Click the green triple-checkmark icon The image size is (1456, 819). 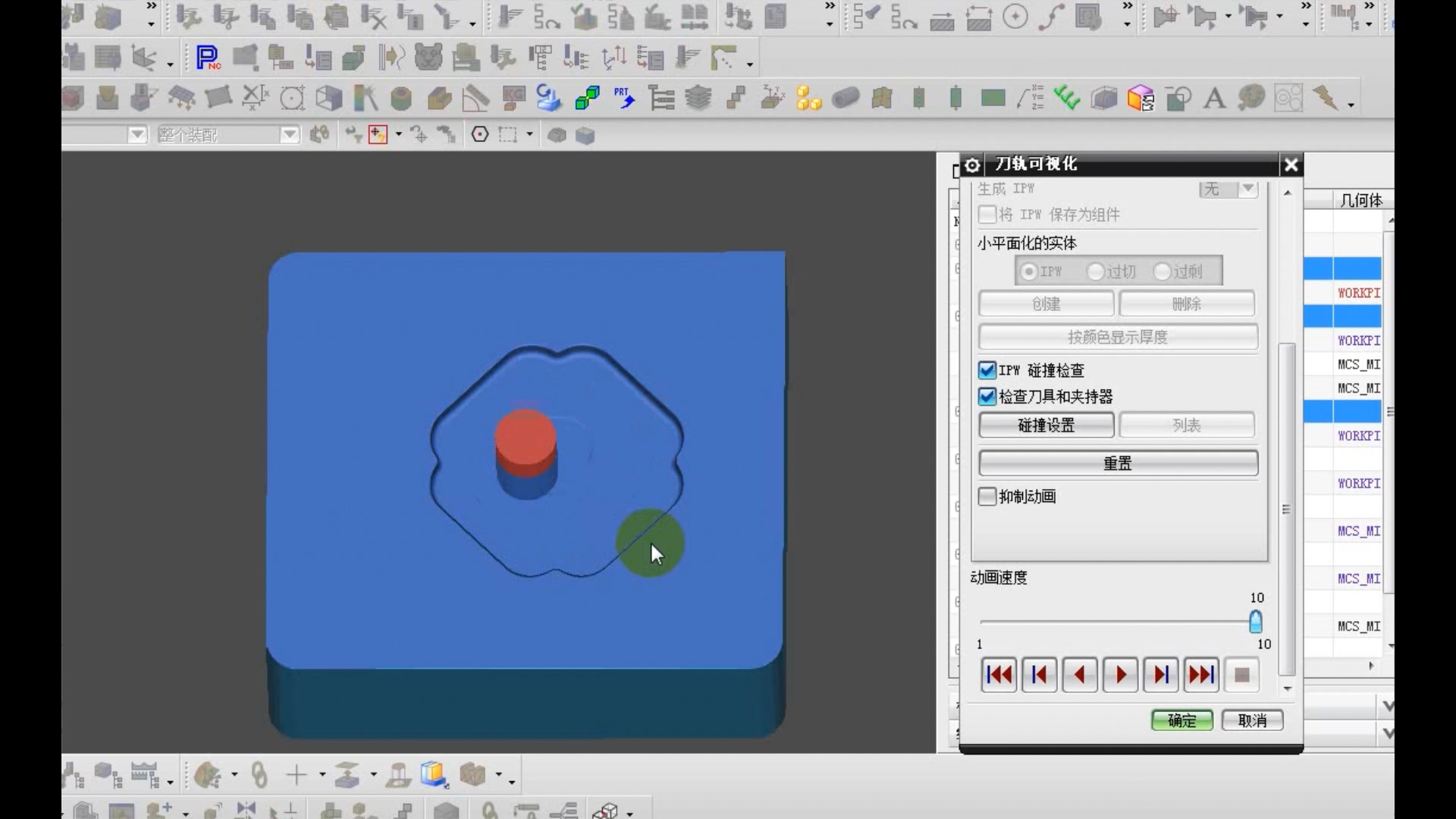[1067, 98]
